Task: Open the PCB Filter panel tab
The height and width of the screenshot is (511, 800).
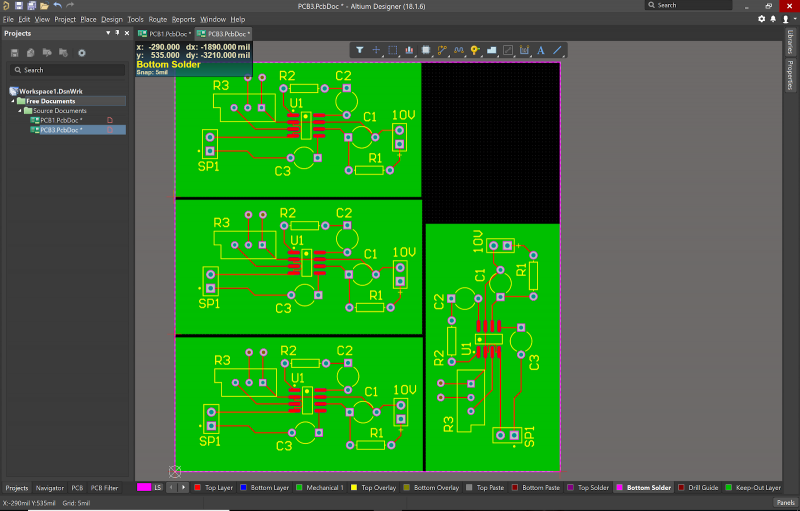Action: pos(104,488)
